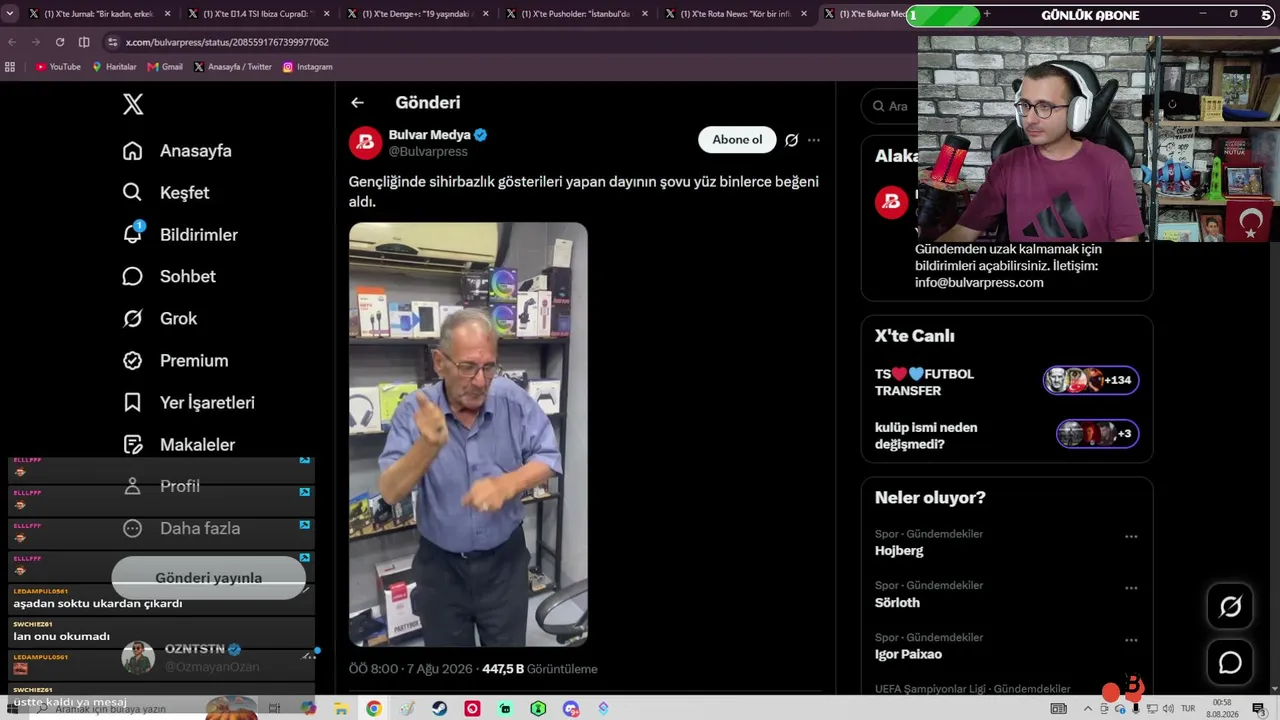This screenshot has width=1280, height=720.
Task: Show hidden system tray icons
Action: (1088, 709)
